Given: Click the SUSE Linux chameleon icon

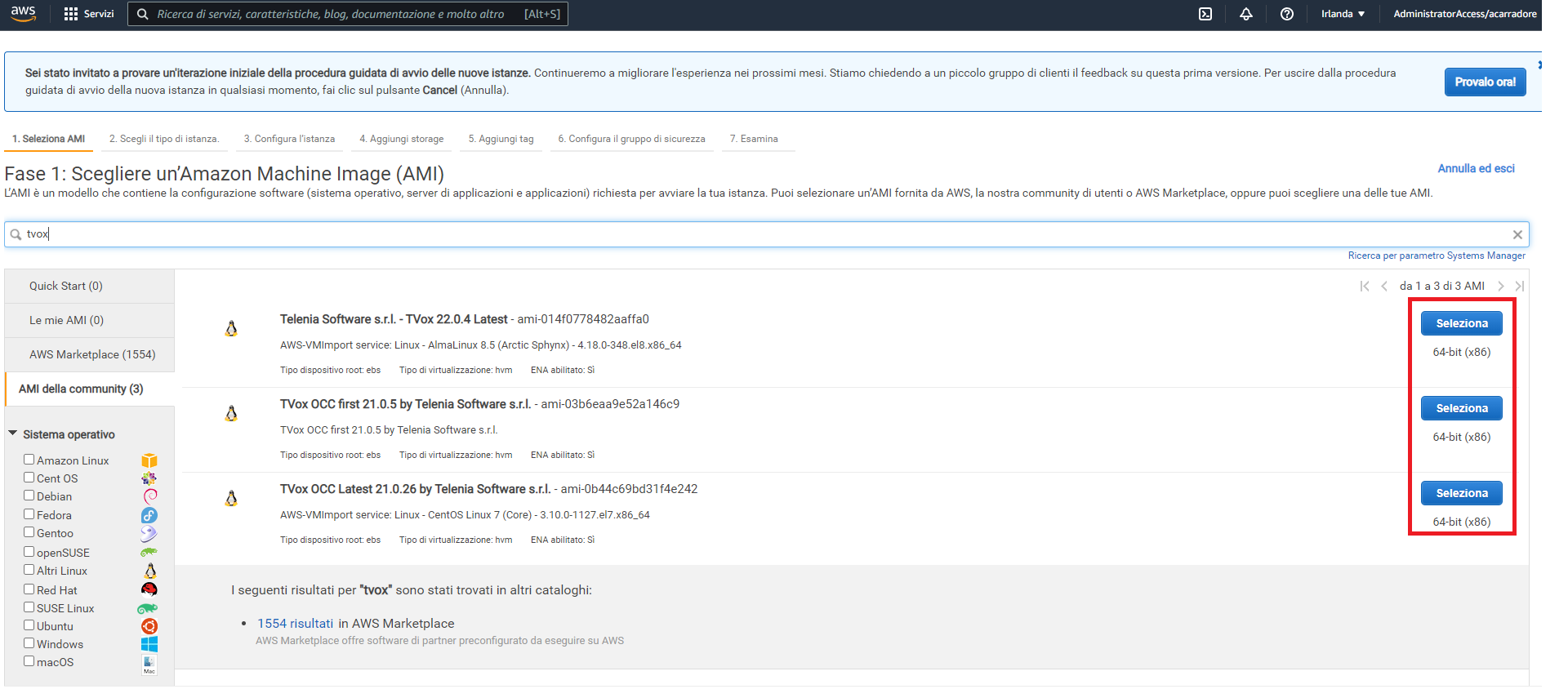Looking at the screenshot, I should click(x=147, y=608).
